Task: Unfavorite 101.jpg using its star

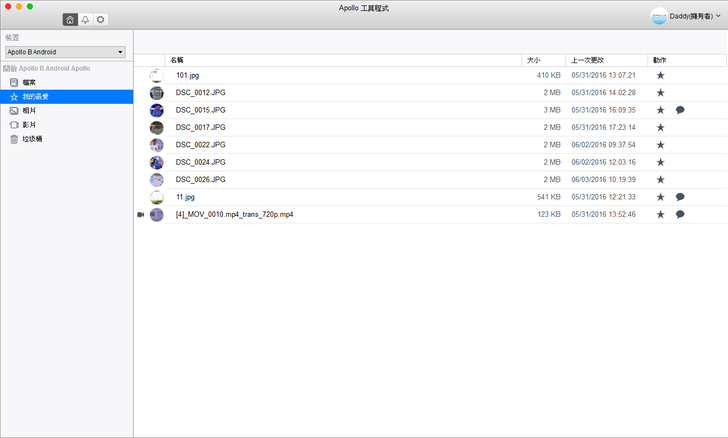Action: 660,75
